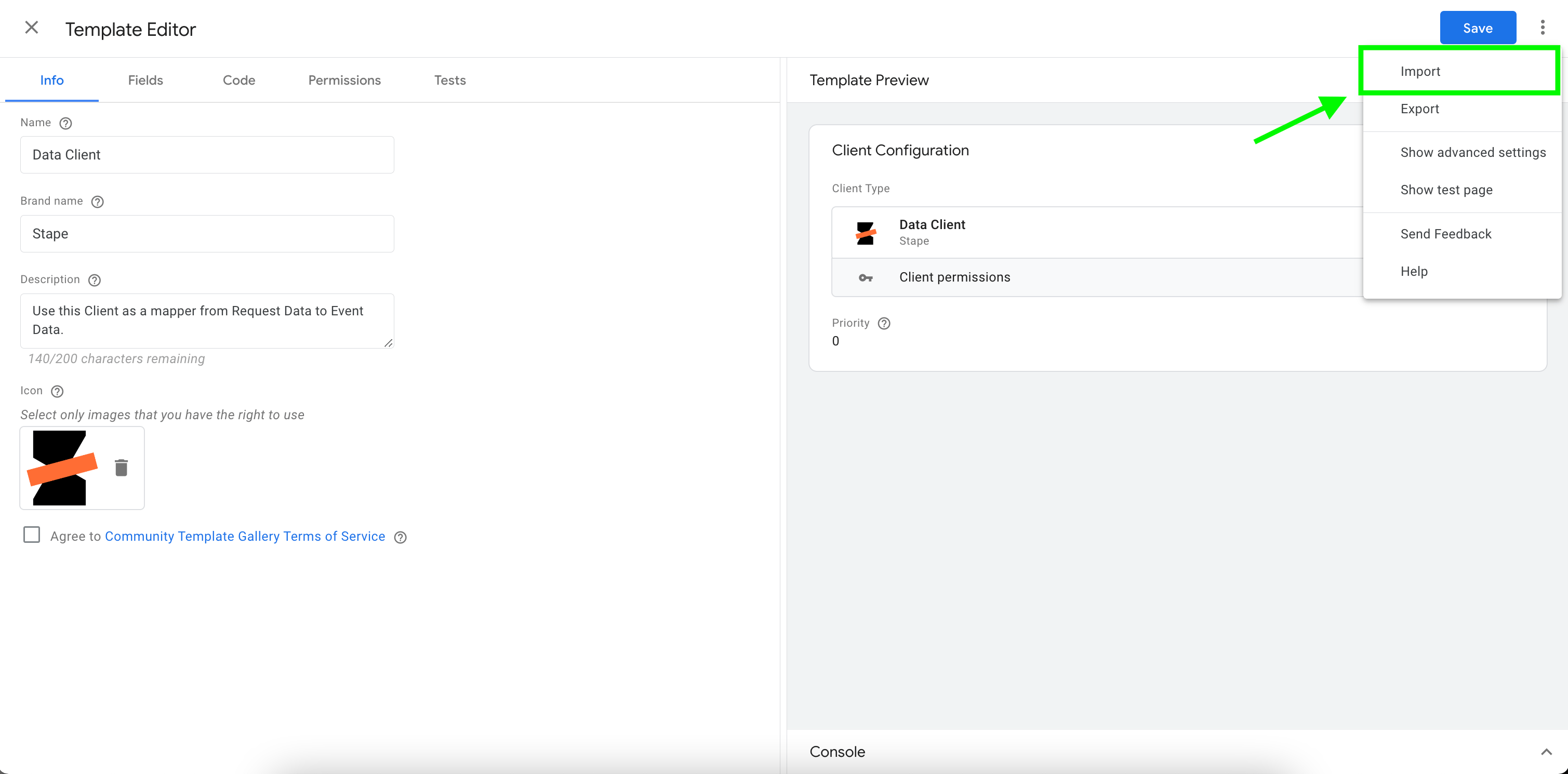Click the Priority help icon

[x=884, y=324]
